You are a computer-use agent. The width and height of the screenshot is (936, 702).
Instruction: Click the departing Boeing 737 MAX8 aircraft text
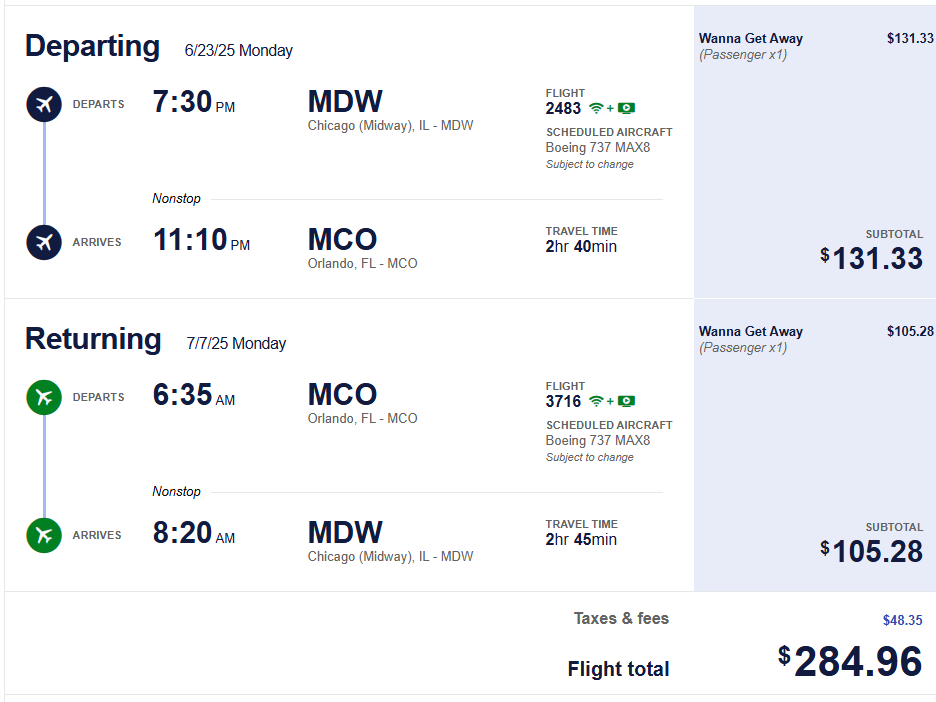point(598,147)
